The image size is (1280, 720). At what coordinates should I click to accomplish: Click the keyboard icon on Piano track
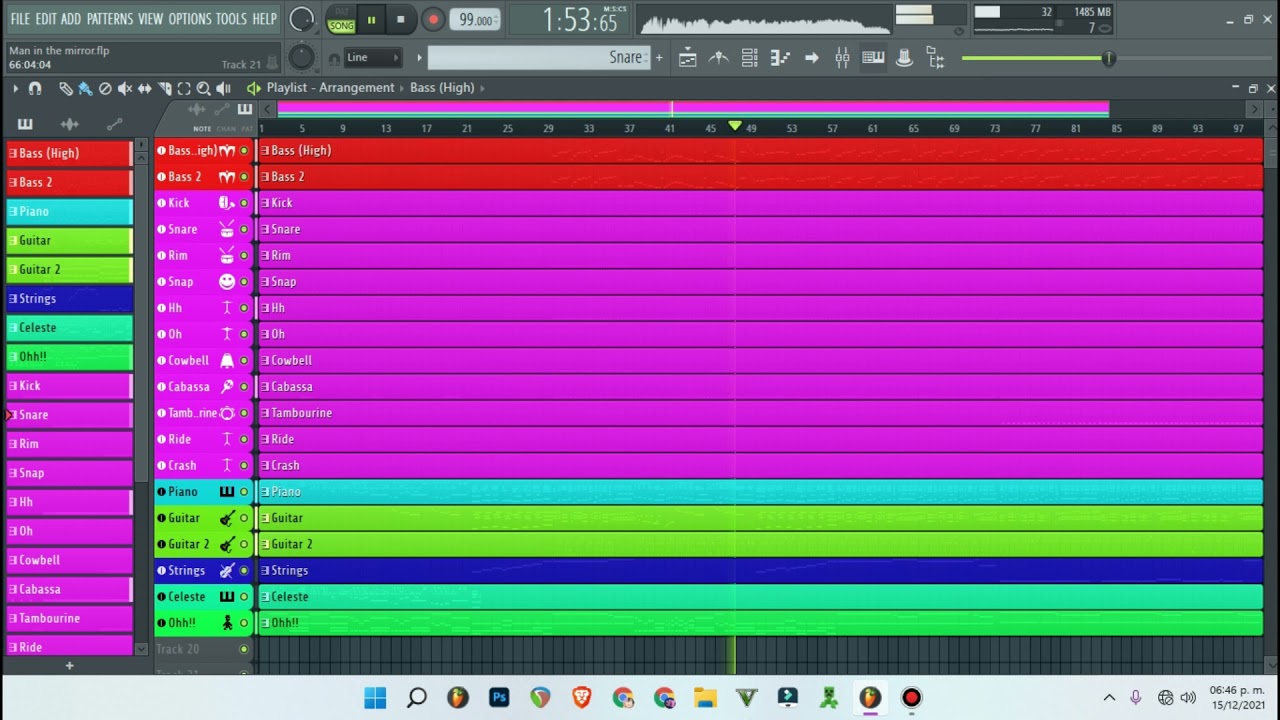pos(227,492)
